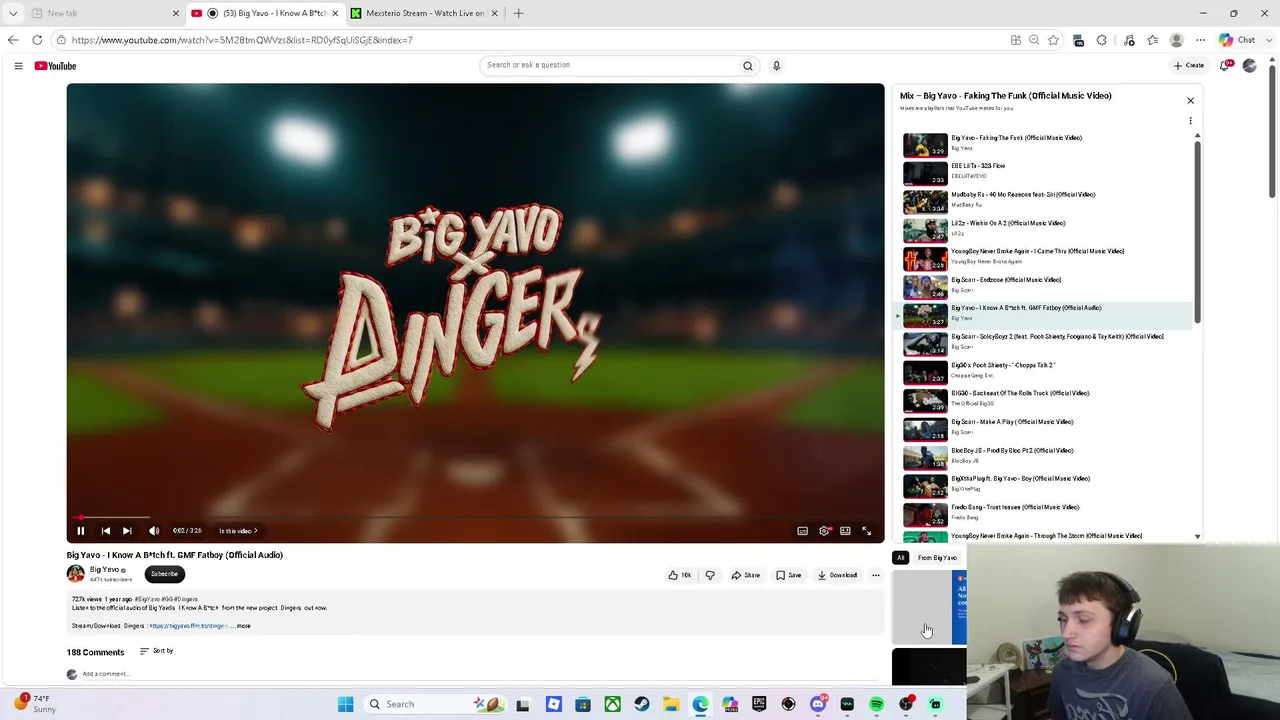1280x720 pixels.
Task: Open Spotify from the taskbar
Action: [x=877, y=704]
